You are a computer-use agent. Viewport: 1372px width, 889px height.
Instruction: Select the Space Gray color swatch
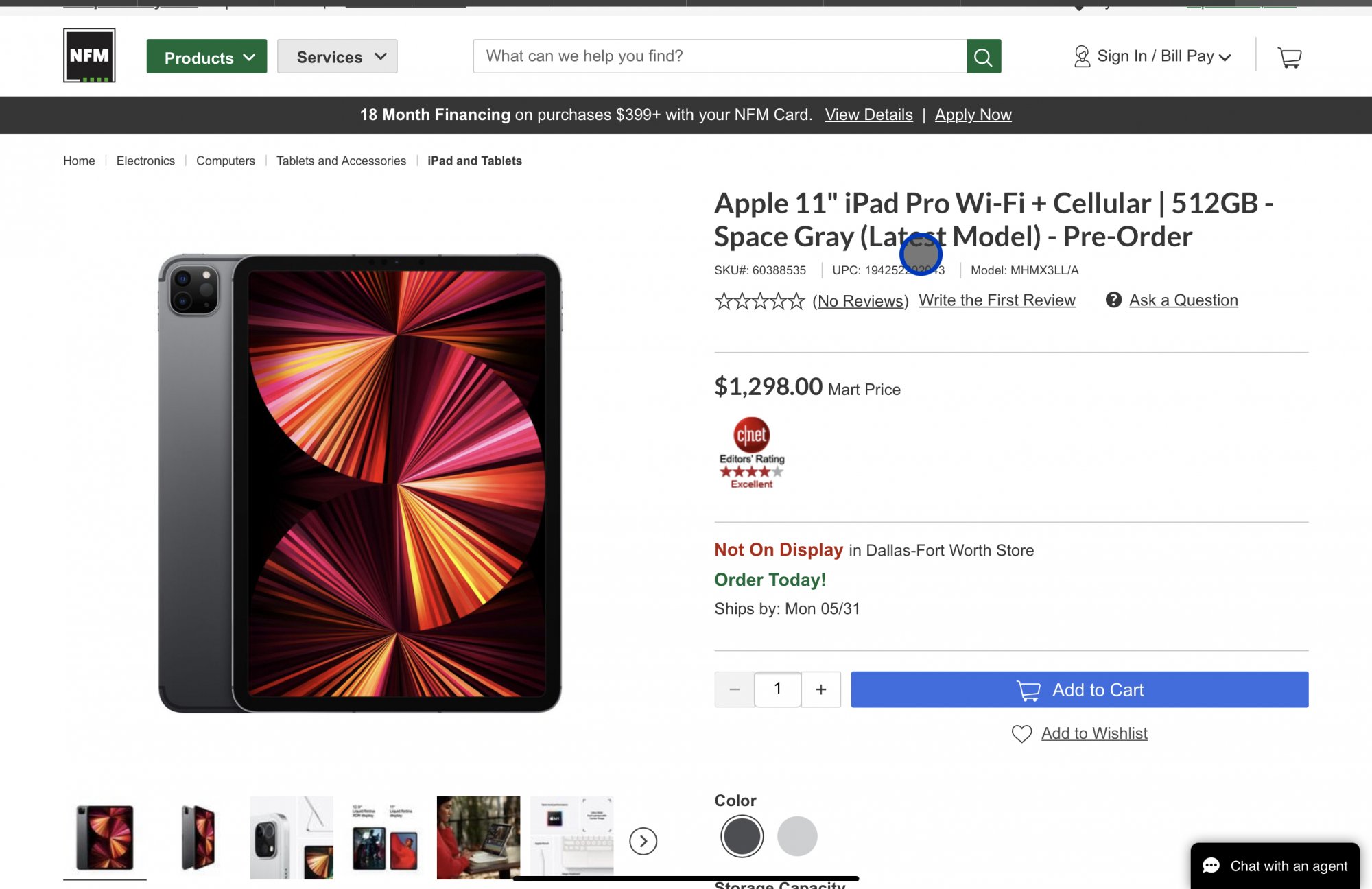pos(742,836)
